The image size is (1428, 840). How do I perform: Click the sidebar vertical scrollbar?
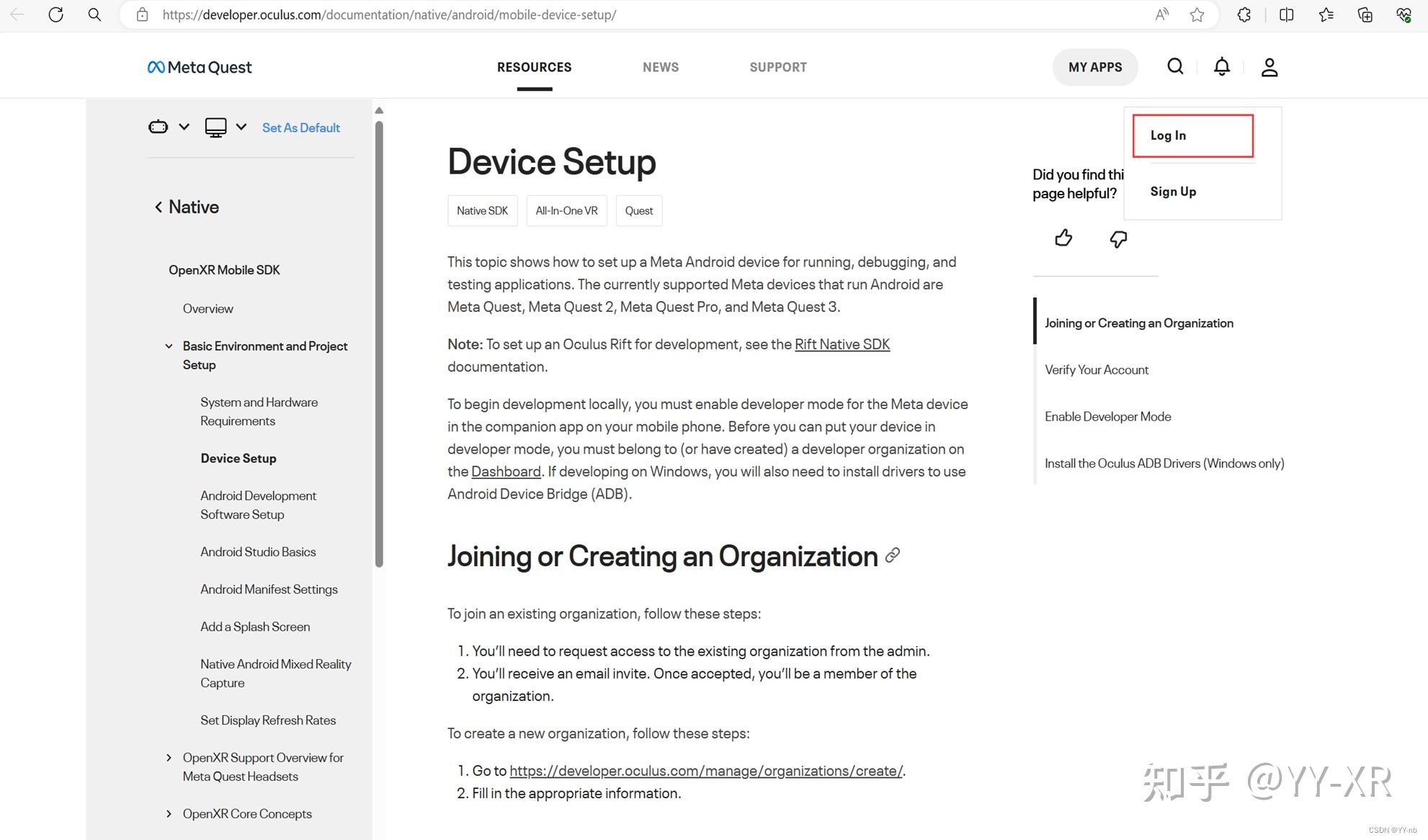tap(379, 344)
